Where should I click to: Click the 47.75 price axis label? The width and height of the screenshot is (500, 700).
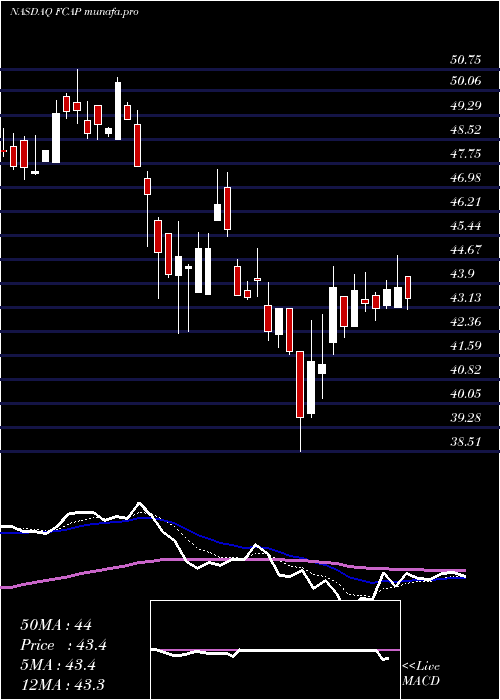465,154
